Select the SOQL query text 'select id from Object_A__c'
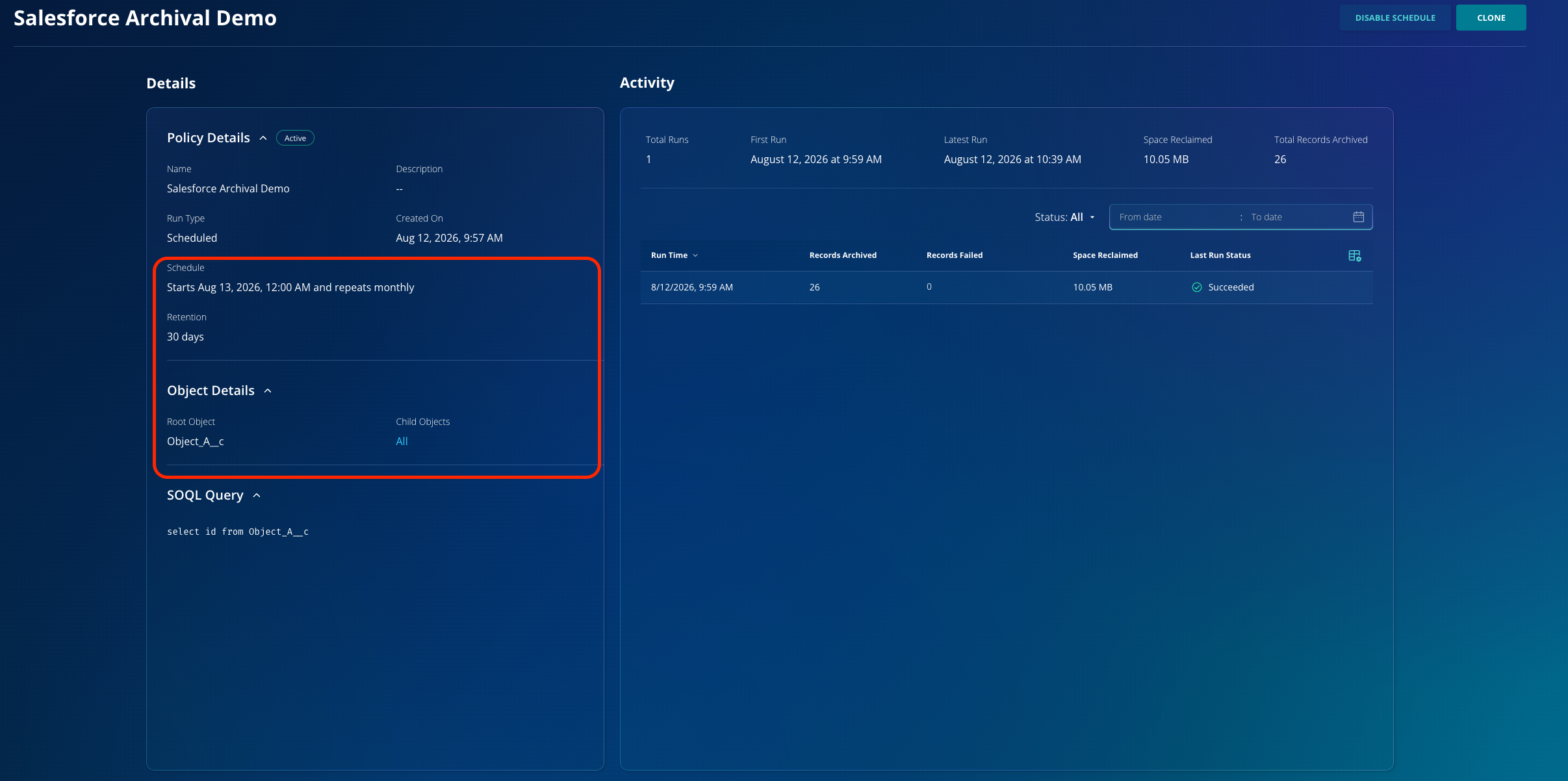Viewport: 1568px width, 781px height. [x=238, y=531]
